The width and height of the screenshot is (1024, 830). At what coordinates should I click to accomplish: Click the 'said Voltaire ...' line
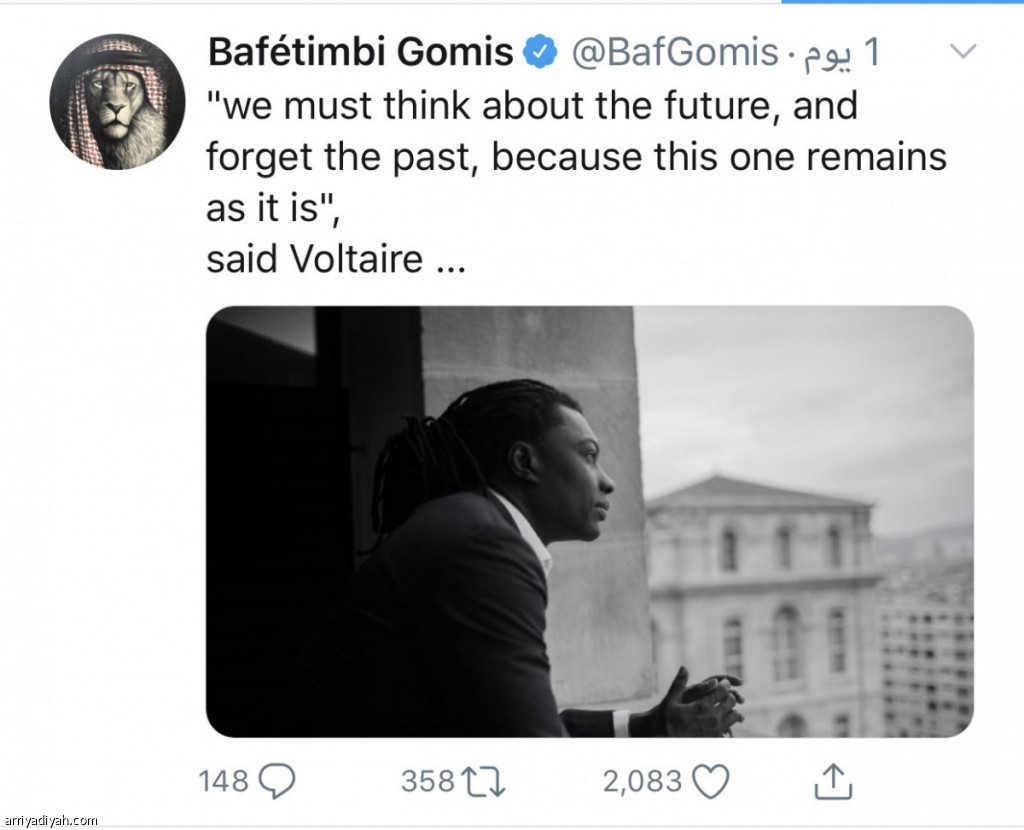pyautogui.click(x=336, y=259)
